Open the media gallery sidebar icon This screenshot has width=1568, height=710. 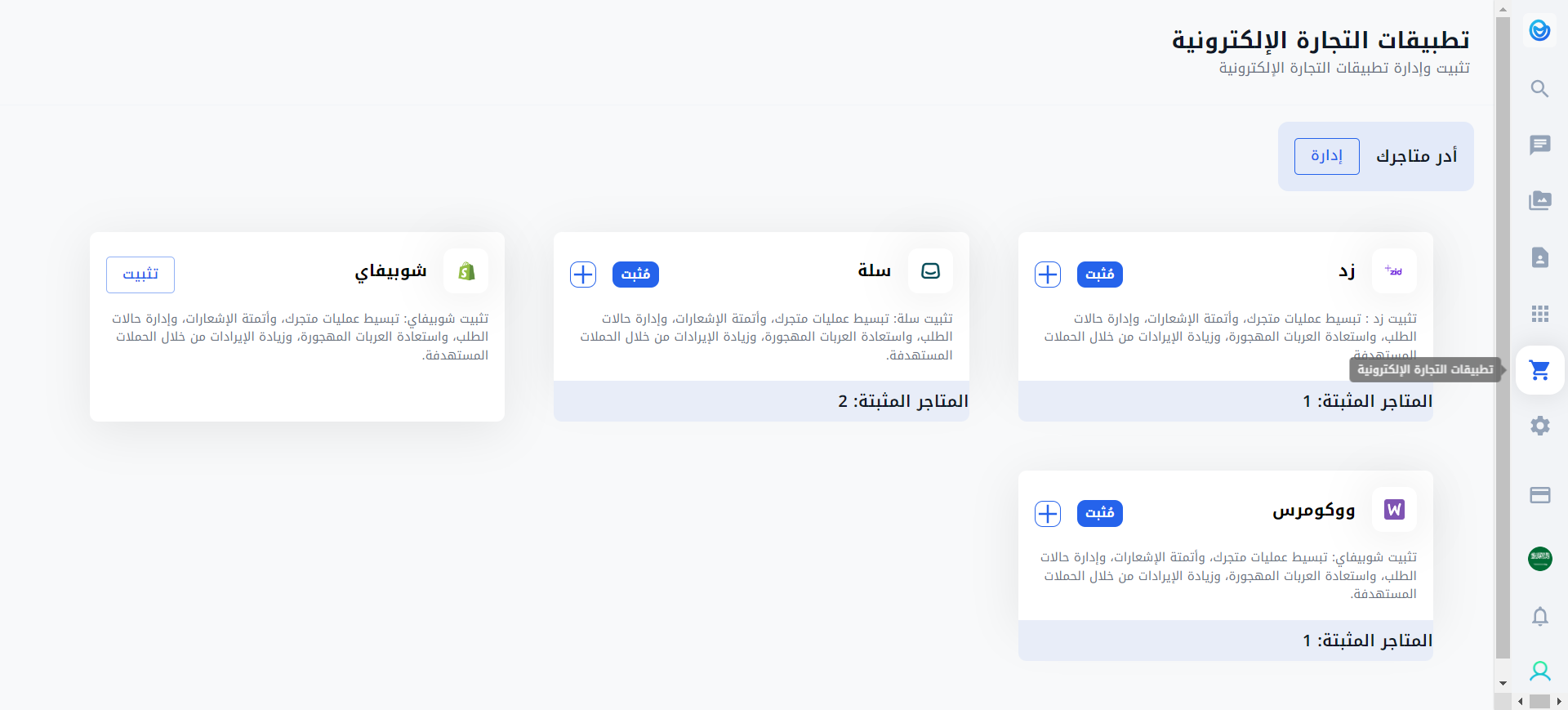pos(1539,201)
